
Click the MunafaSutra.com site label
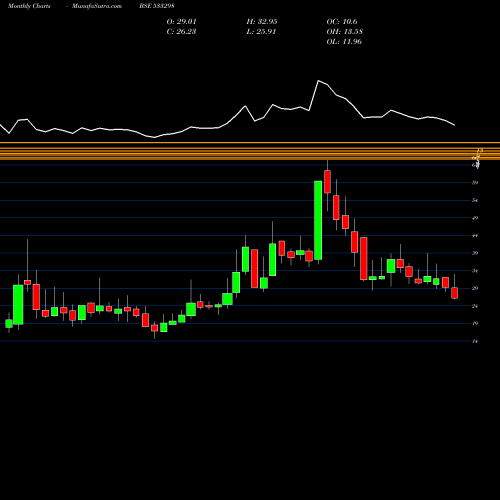[x=97, y=6]
